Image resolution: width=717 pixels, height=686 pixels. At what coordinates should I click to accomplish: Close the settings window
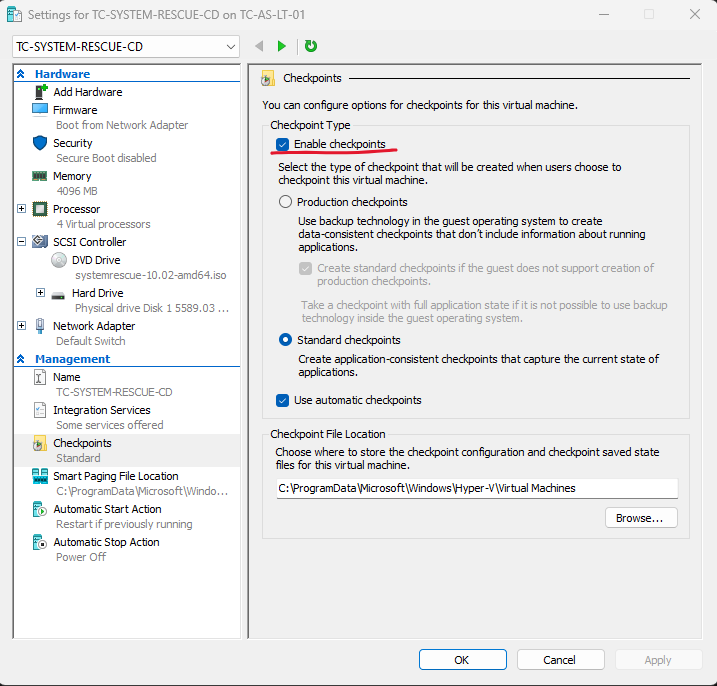pyautogui.click(x=695, y=14)
